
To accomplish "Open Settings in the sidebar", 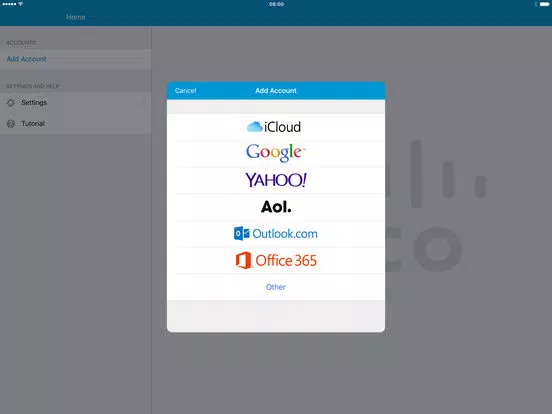I will [76, 103].
